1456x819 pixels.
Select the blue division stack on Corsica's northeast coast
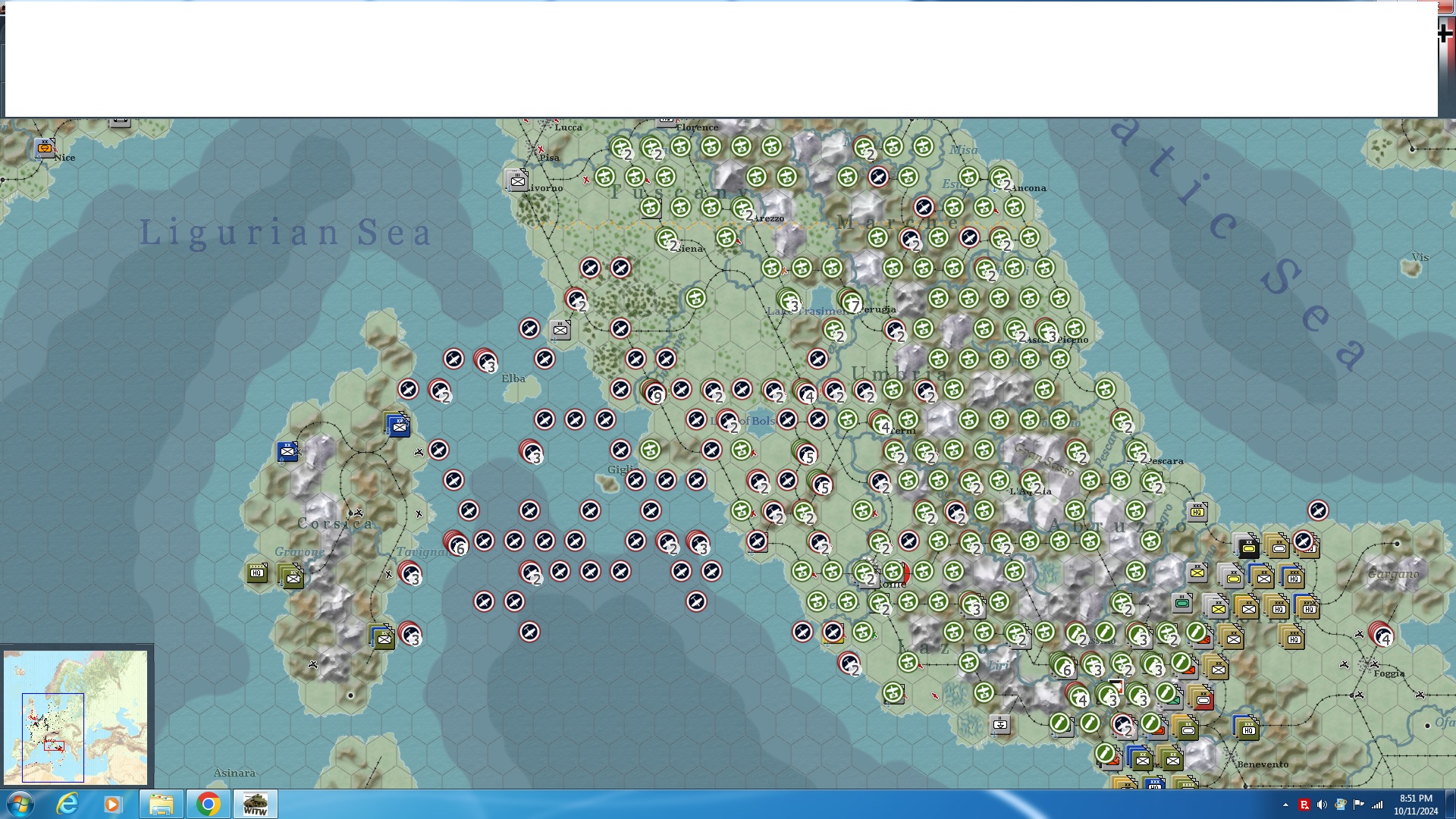click(397, 425)
